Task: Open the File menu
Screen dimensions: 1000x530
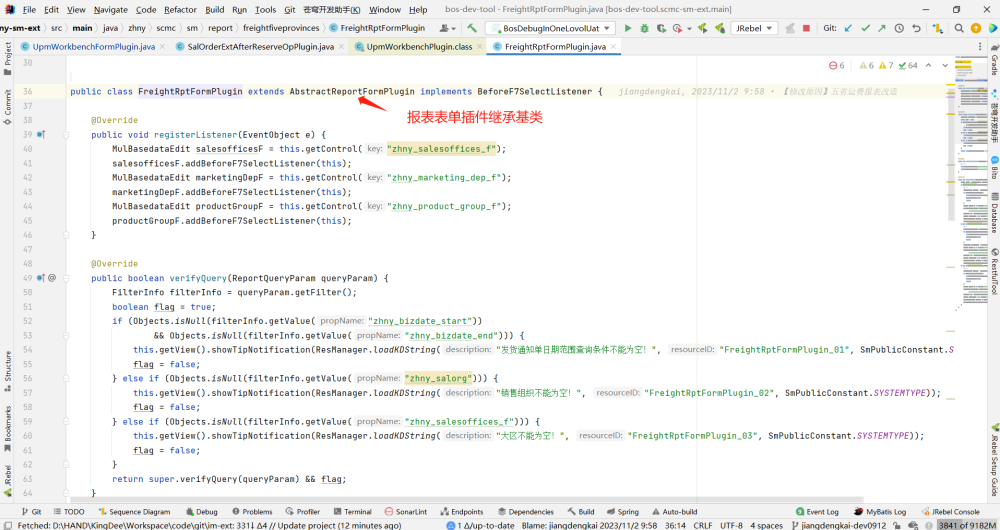Action: click(x=30, y=10)
